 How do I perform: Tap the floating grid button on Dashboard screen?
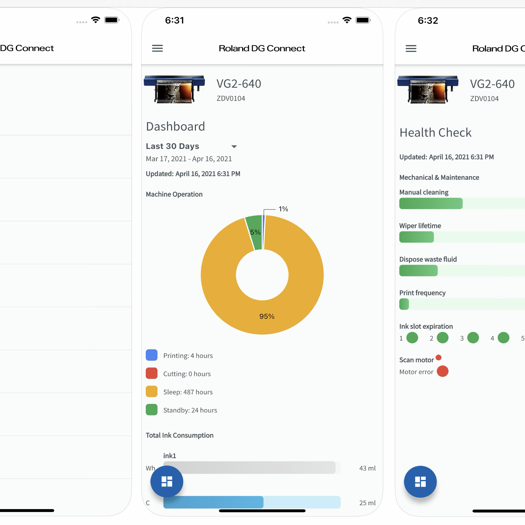pos(167,481)
